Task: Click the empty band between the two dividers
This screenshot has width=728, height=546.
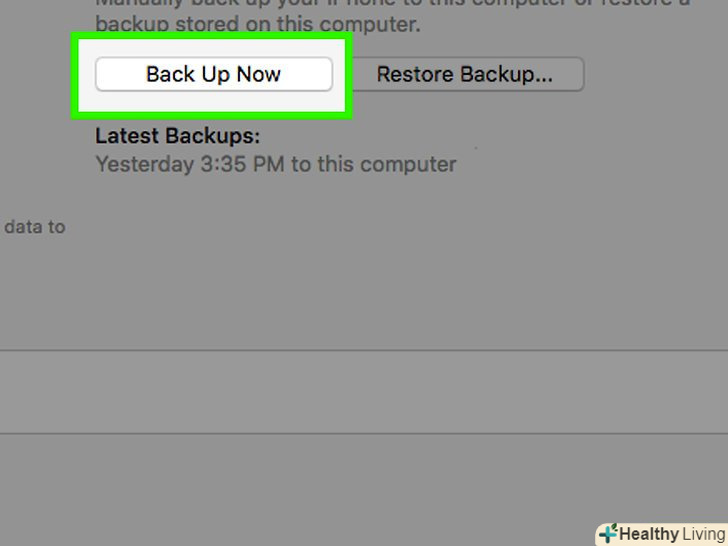Action: click(364, 392)
